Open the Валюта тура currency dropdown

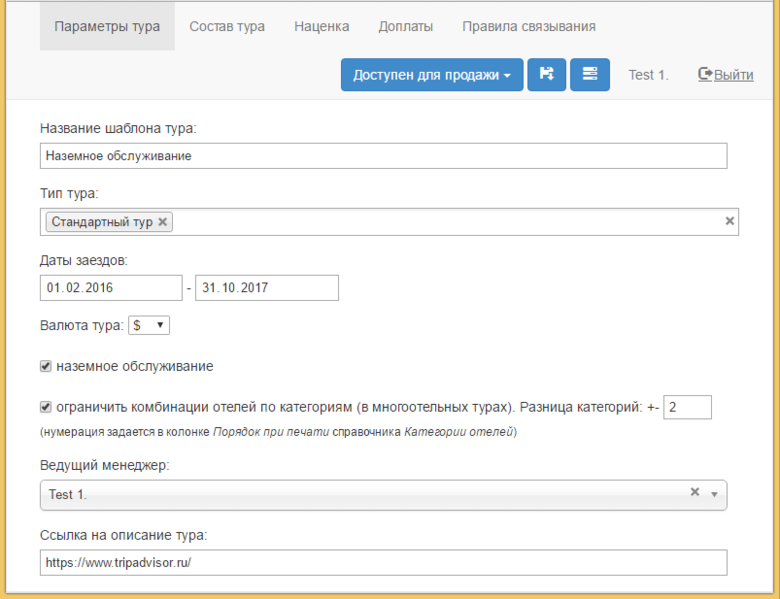[150, 325]
